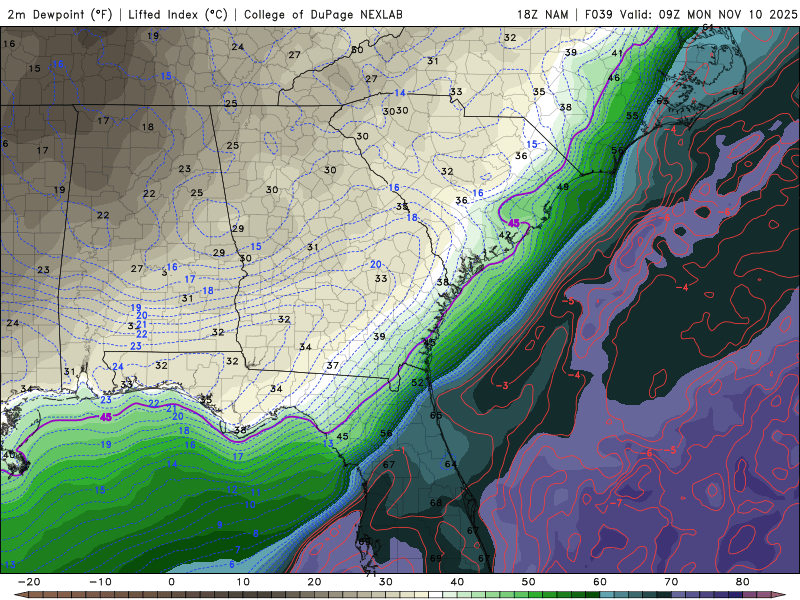800x600 pixels.
Task: Click the '40' label under the colorbar
Action: tap(457, 582)
